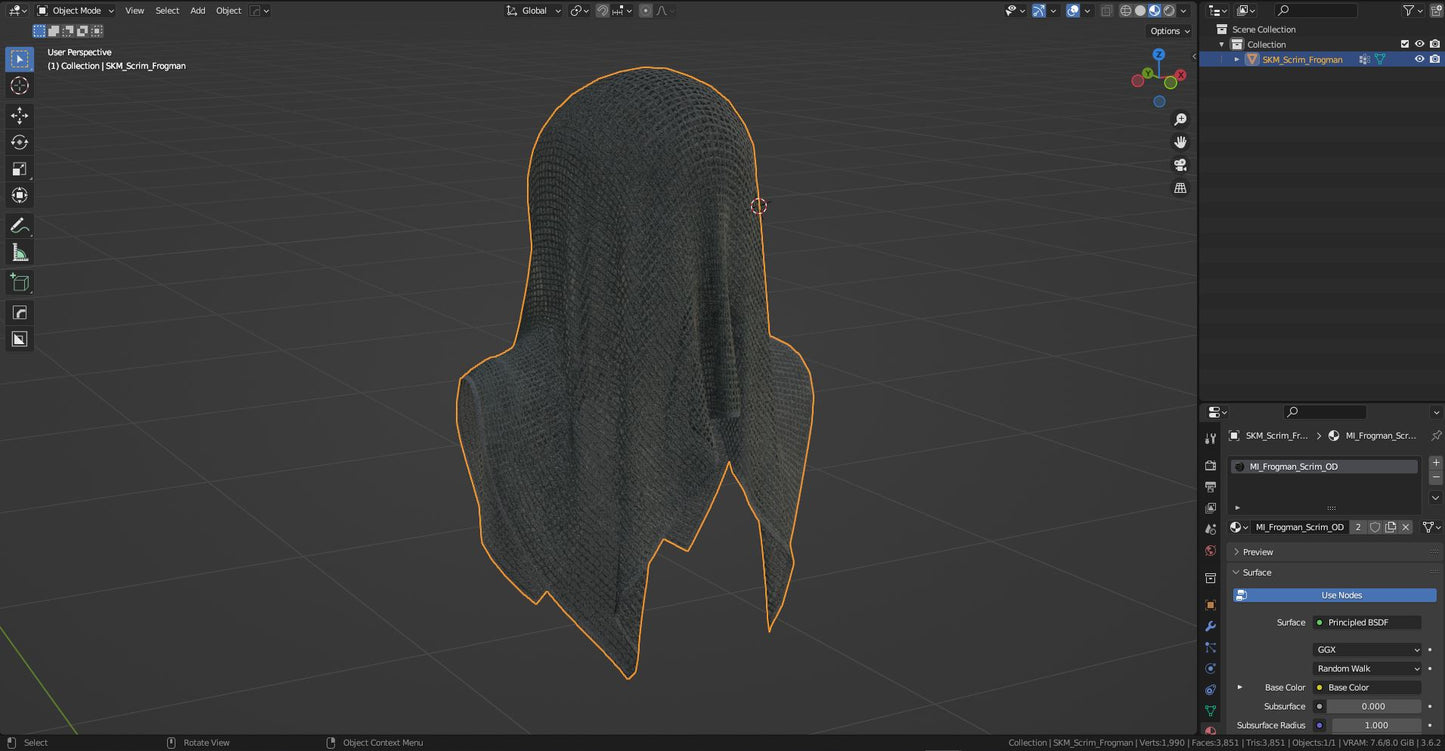Toggle Collection exclude checkbox
The width and height of the screenshot is (1445, 751).
click(x=1404, y=44)
